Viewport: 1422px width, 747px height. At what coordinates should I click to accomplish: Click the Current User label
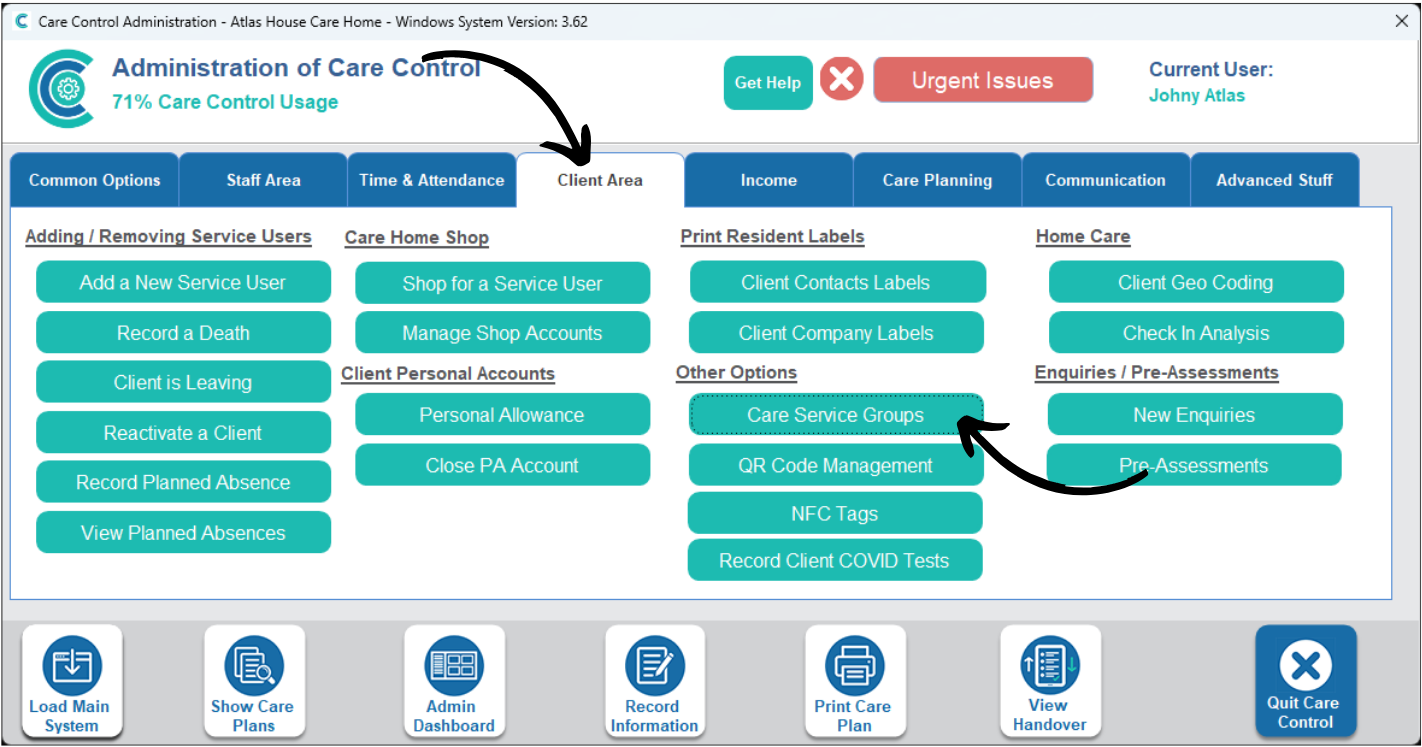[x=1211, y=70]
